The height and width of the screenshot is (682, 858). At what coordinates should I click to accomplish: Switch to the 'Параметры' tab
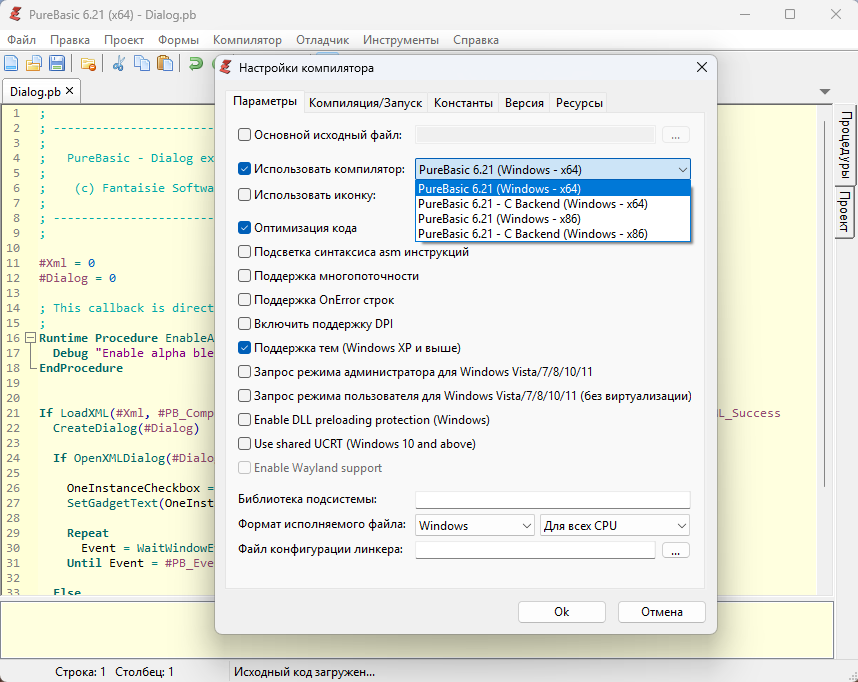265,101
